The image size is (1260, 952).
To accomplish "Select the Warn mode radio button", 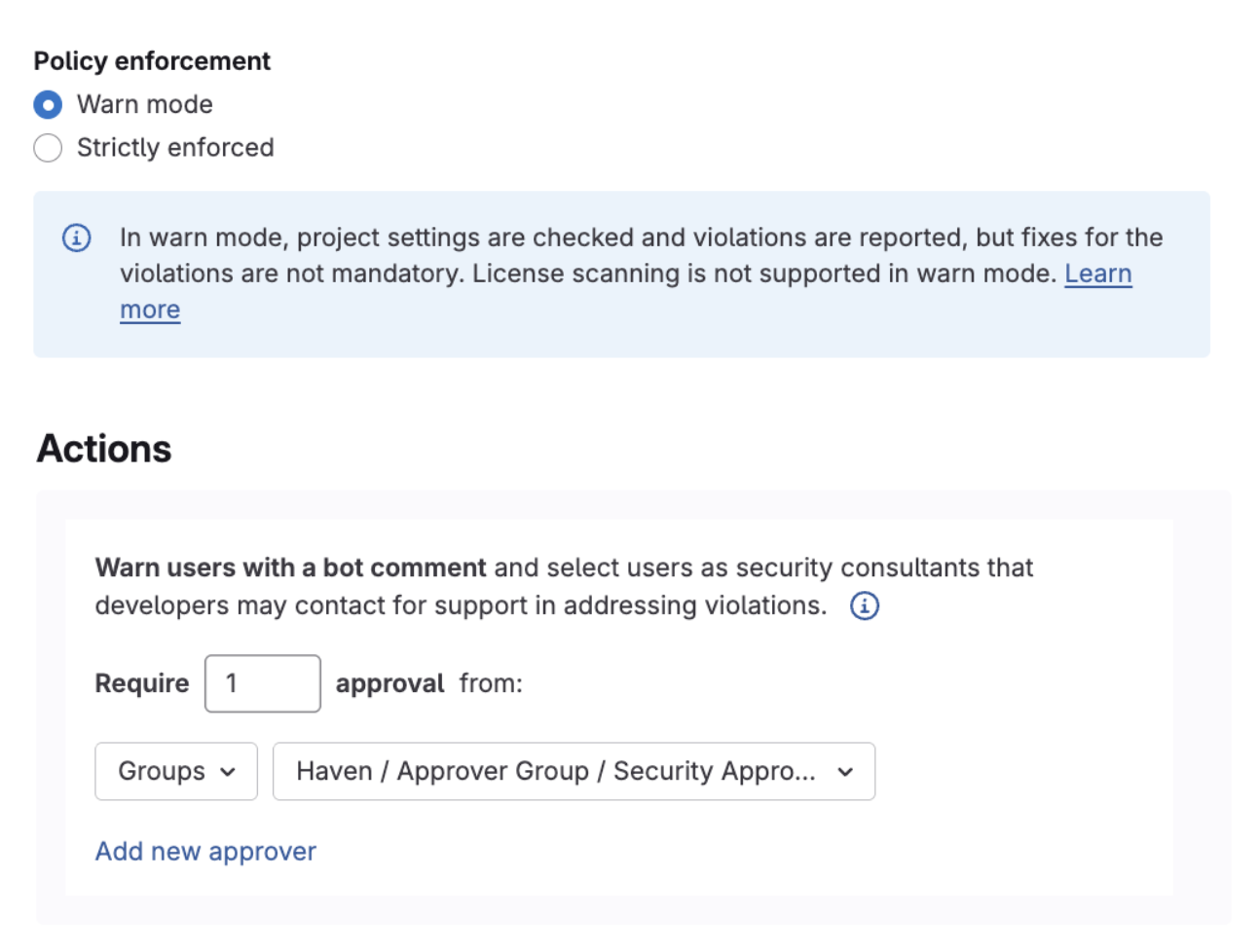I will click(x=47, y=104).
